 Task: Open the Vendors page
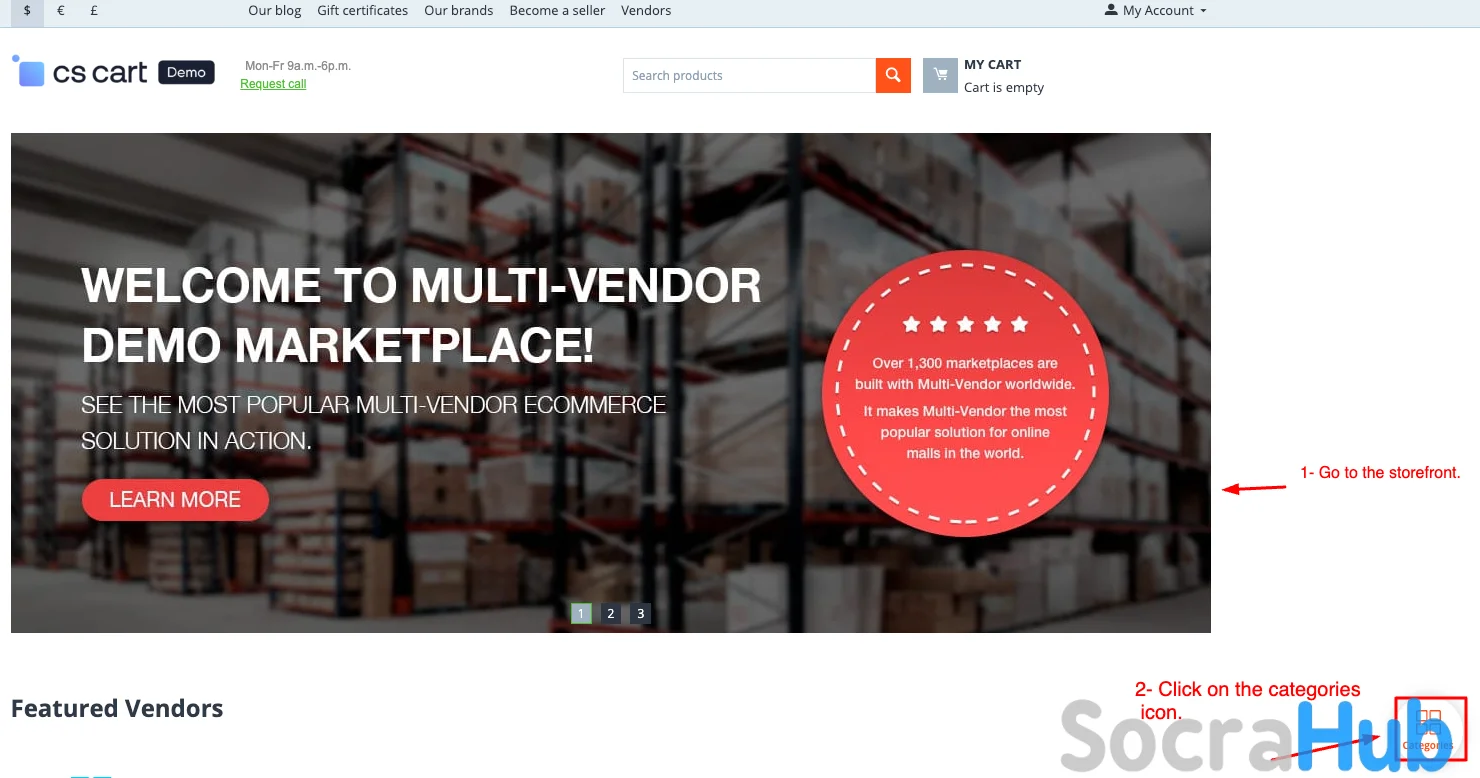pyautogui.click(x=646, y=11)
